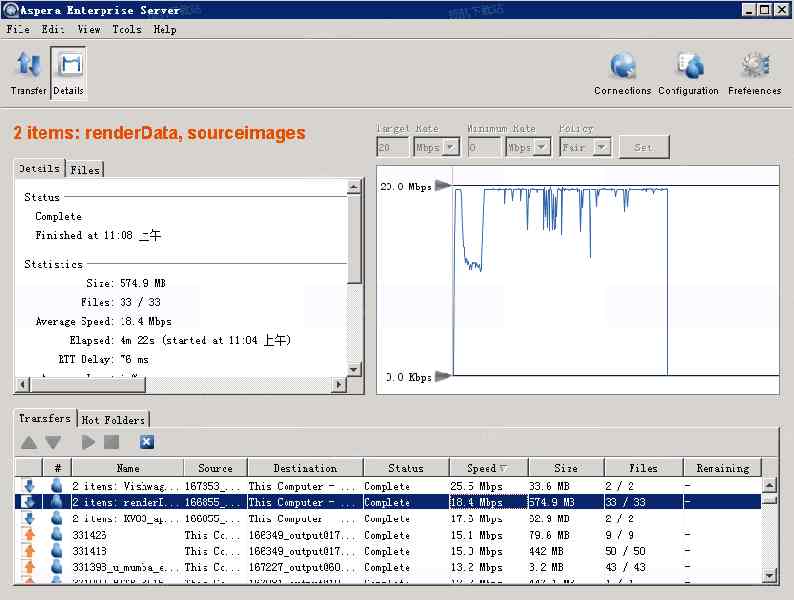Click transfers list scroll up arrow
The image size is (794, 600).
(769, 485)
